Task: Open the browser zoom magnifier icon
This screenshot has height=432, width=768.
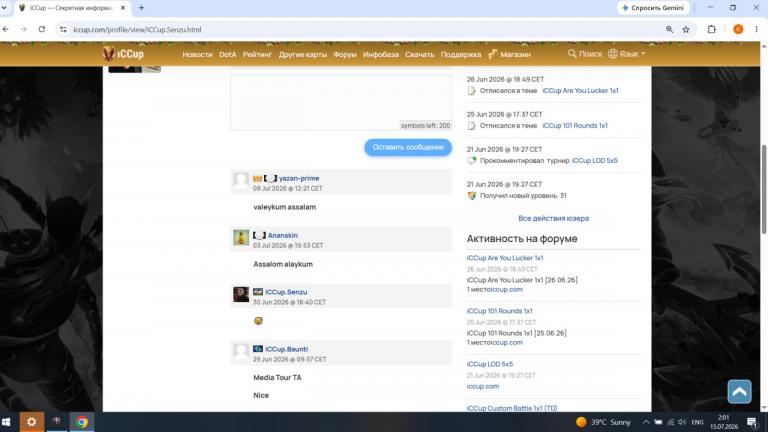Action: tap(670, 29)
